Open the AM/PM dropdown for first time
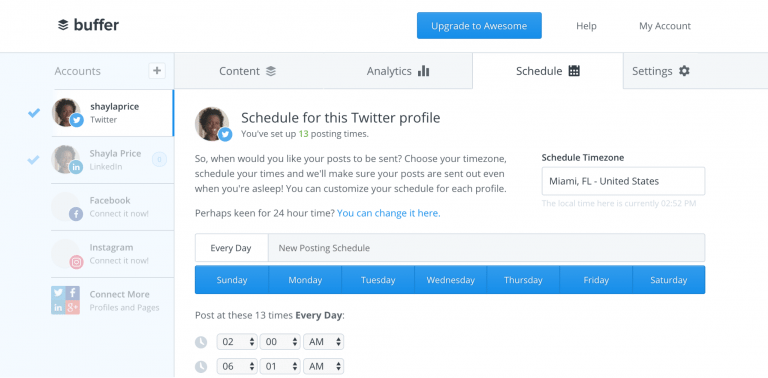768x378 pixels. pyautogui.click(x=323, y=342)
